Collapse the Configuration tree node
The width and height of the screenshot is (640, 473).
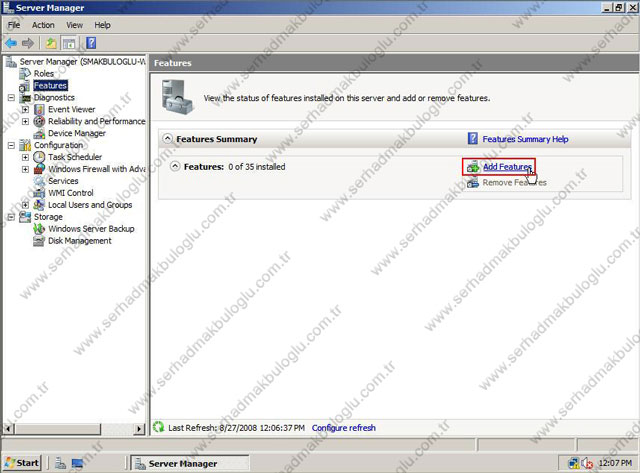tap(11, 145)
